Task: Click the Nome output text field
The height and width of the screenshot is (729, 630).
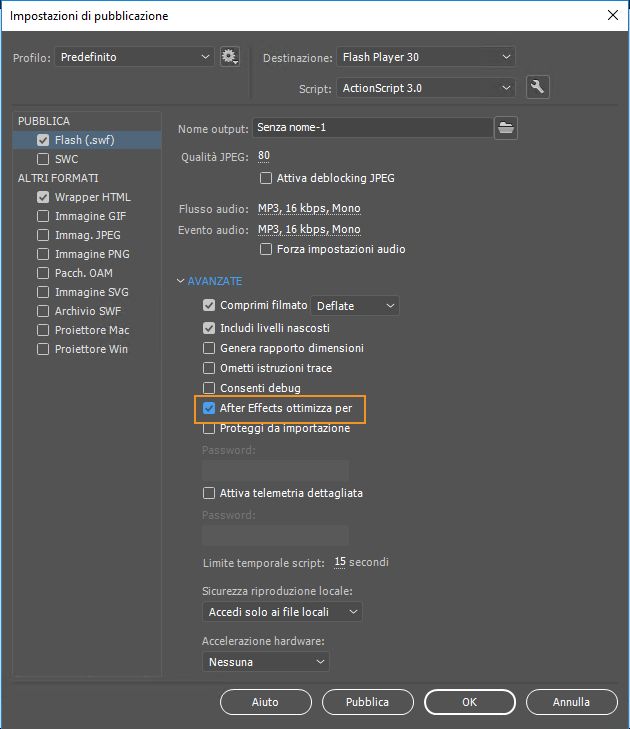Action: (371, 127)
